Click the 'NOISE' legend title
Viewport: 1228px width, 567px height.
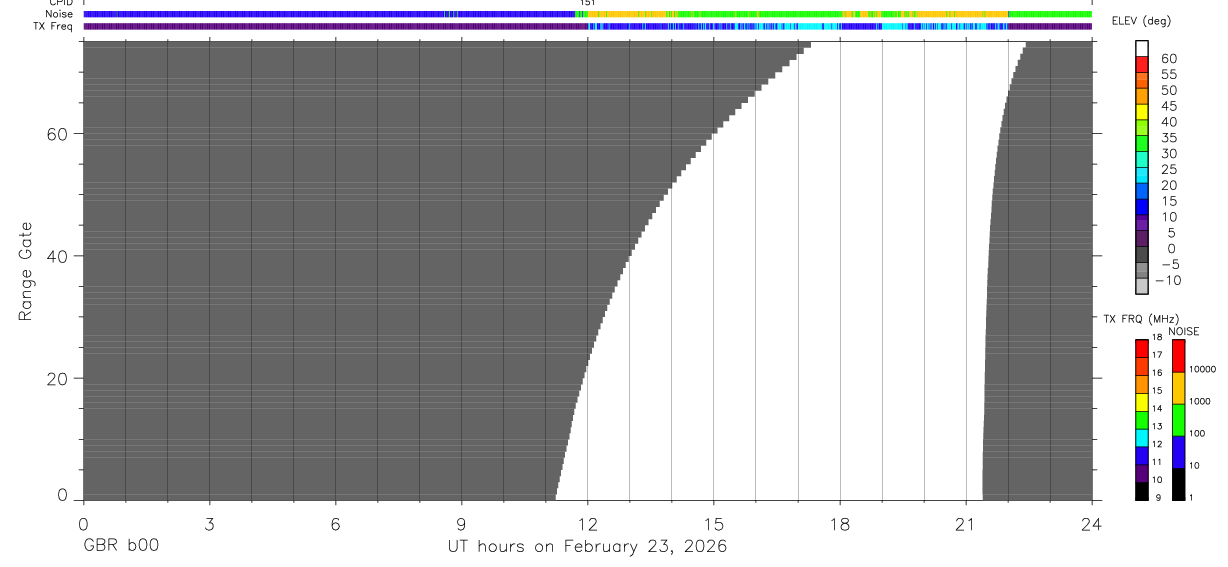pos(1183,331)
